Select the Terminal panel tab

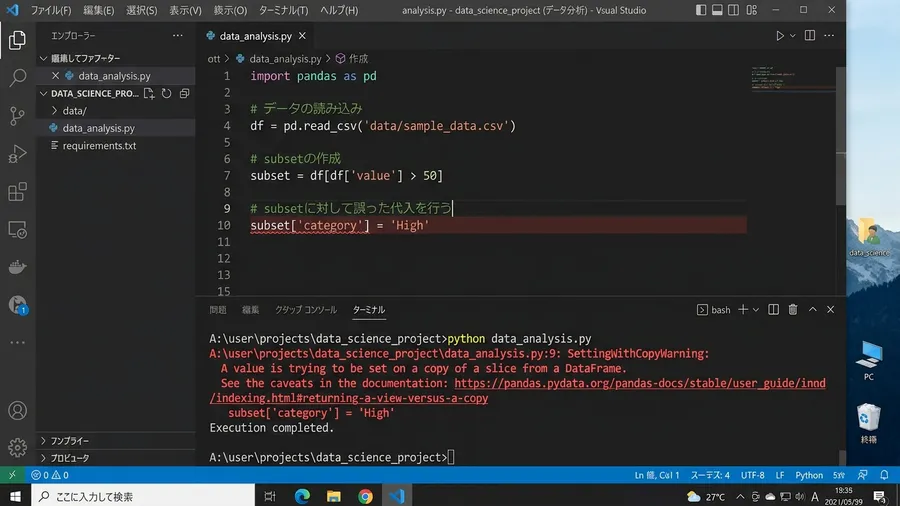pos(368,310)
